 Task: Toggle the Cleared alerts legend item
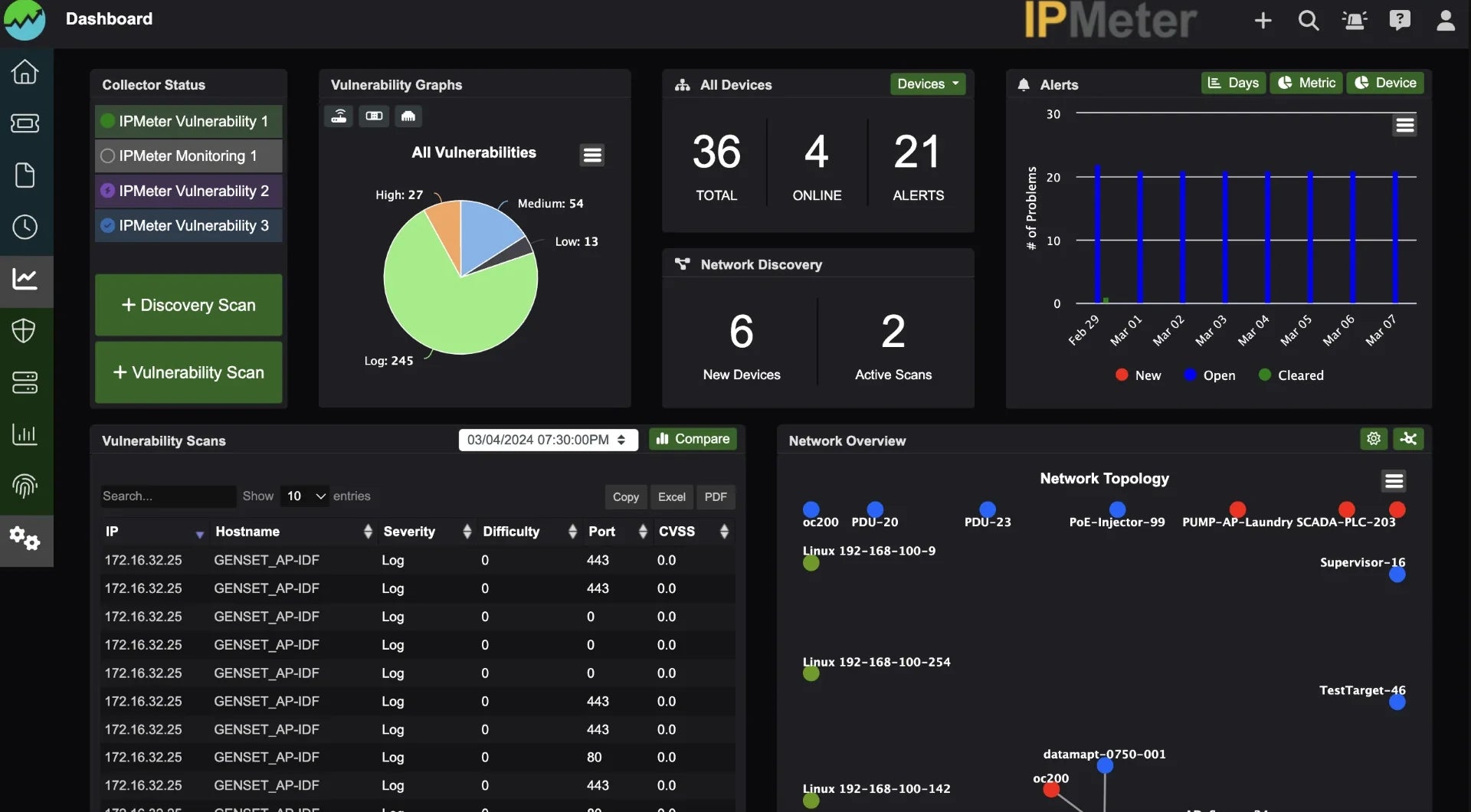pos(1291,375)
